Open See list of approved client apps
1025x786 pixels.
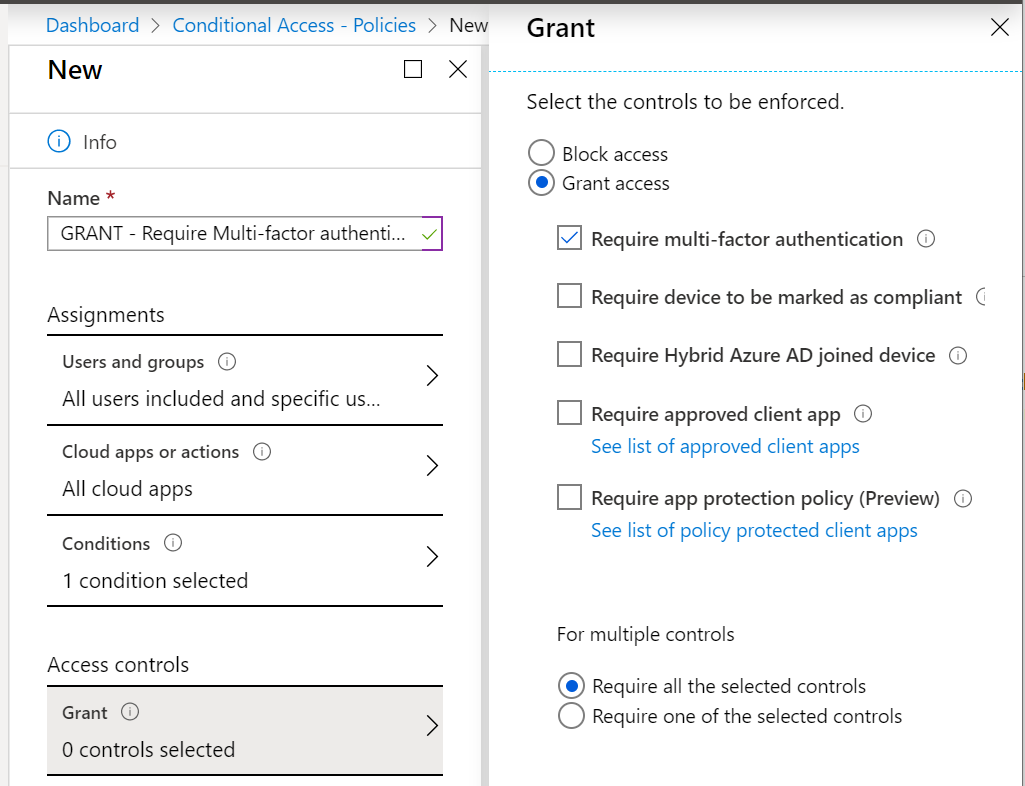pos(725,447)
